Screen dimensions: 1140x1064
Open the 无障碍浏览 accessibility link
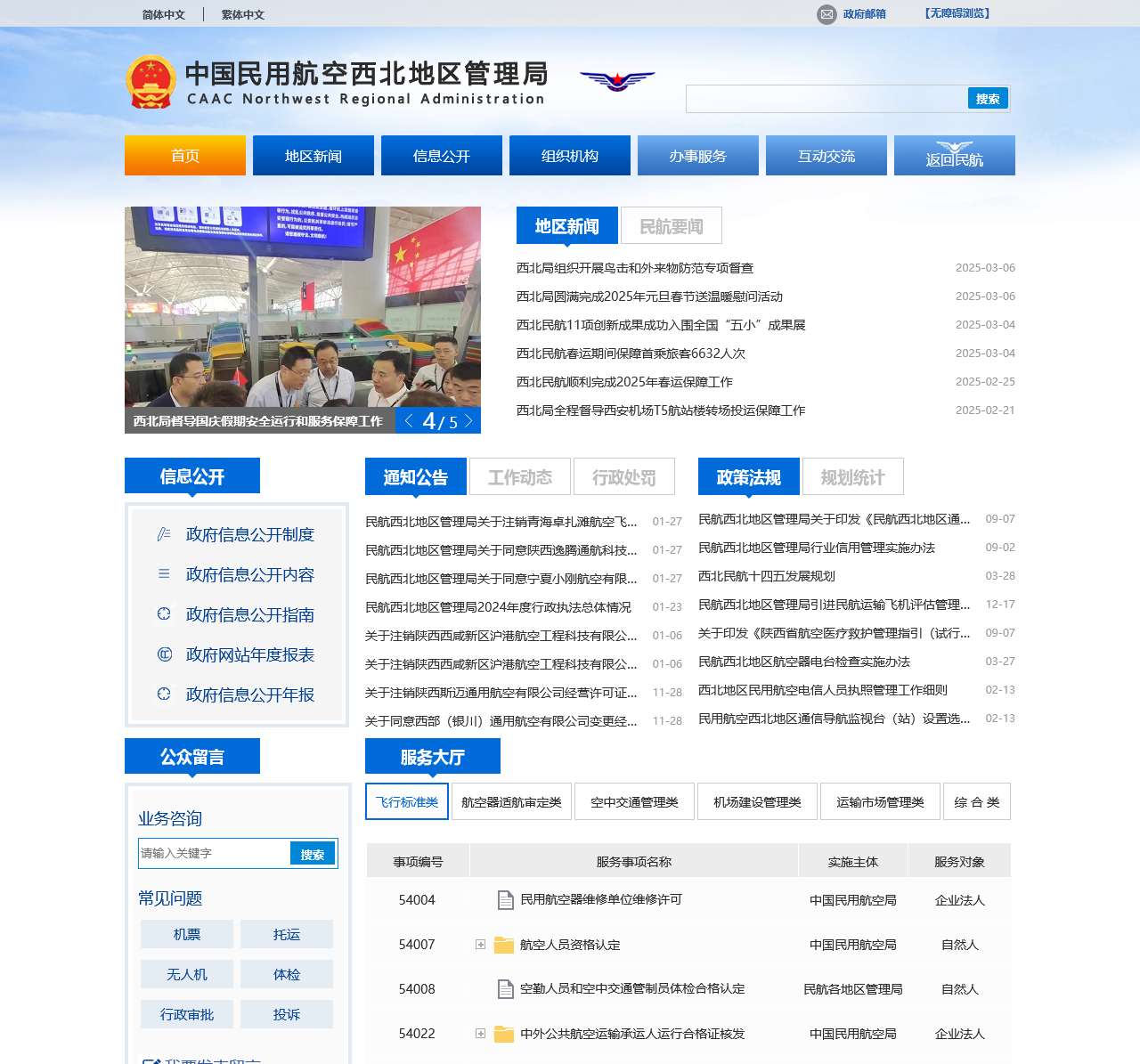pos(957,13)
